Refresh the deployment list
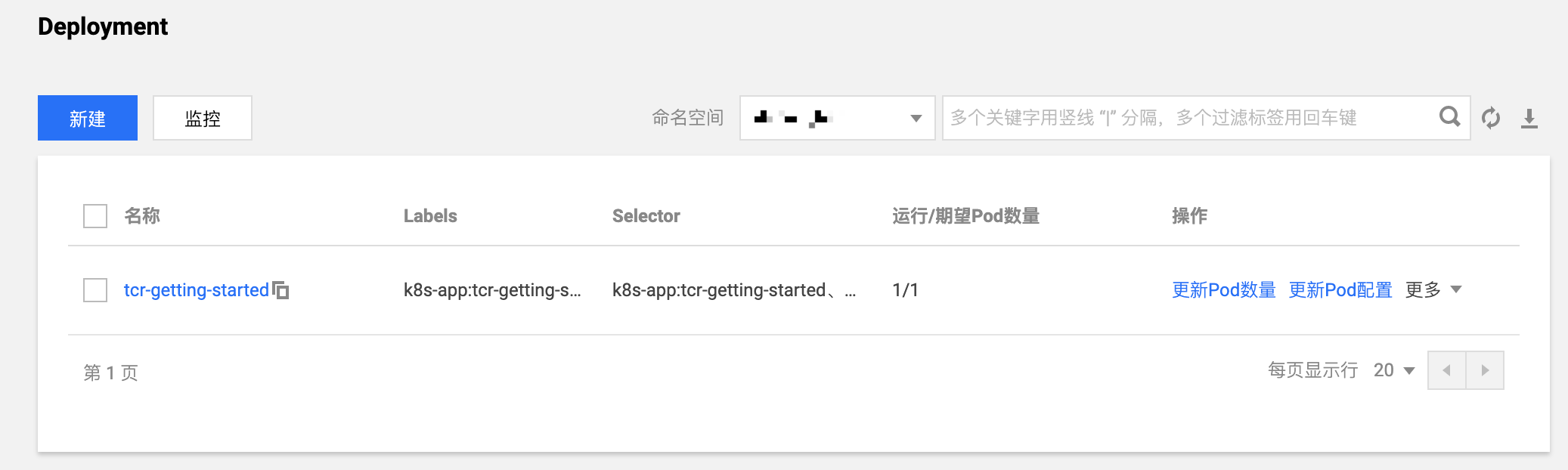This screenshot has width=1568, height=470. click(x=1491, y=118)
